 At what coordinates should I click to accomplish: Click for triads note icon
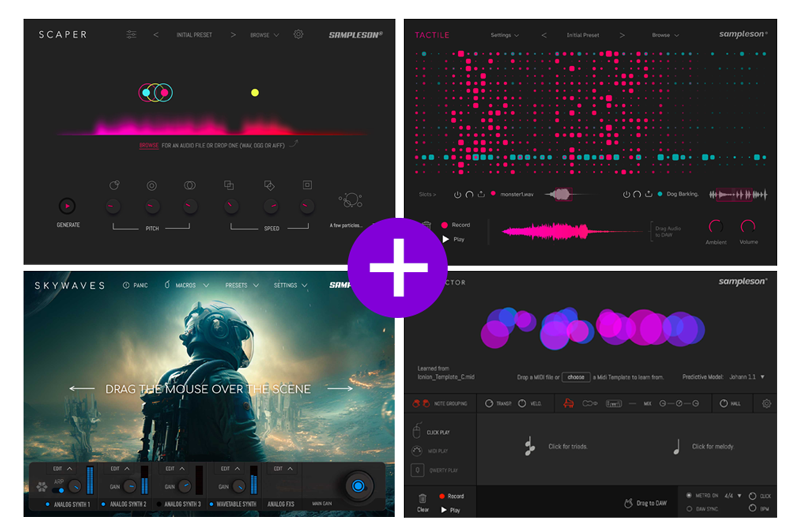530,446
